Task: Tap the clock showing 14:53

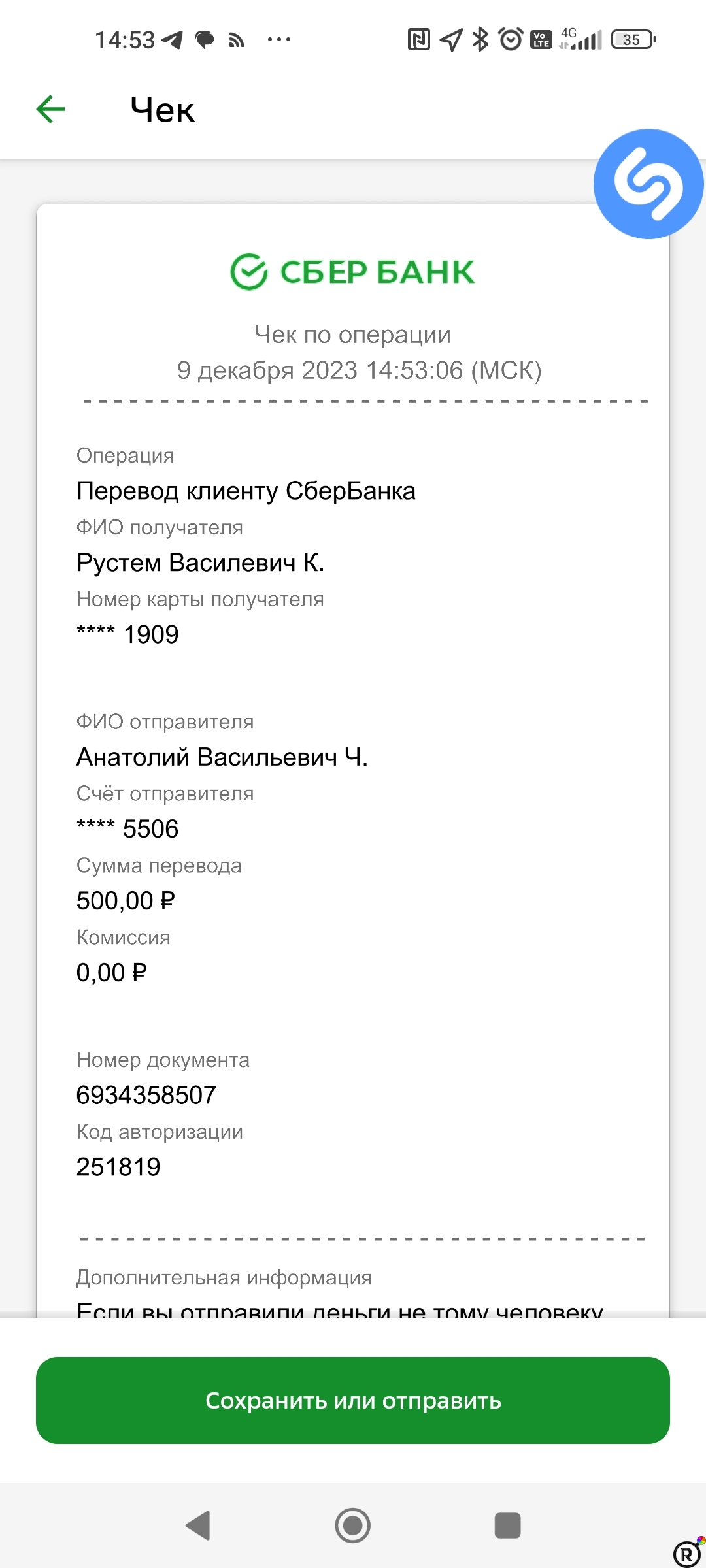Action: tap(124, 39)
